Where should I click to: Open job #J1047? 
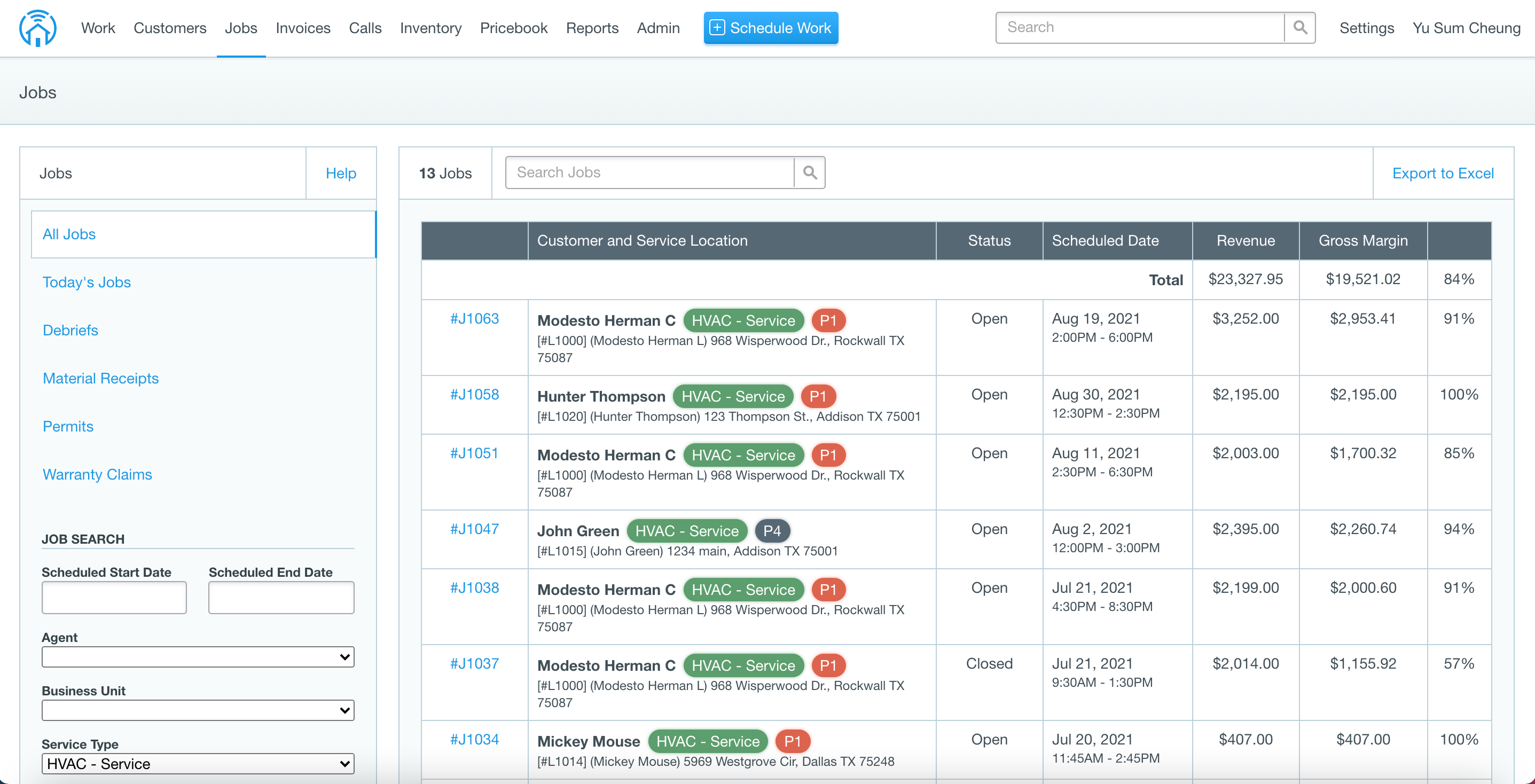tap(474, 529)
